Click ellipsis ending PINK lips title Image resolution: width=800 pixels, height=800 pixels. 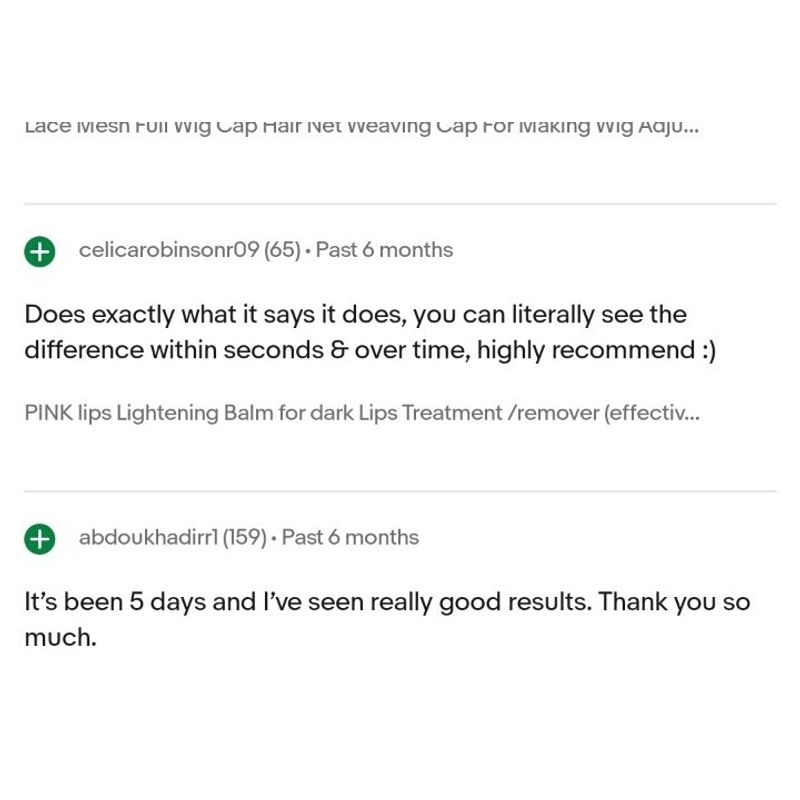690,415
